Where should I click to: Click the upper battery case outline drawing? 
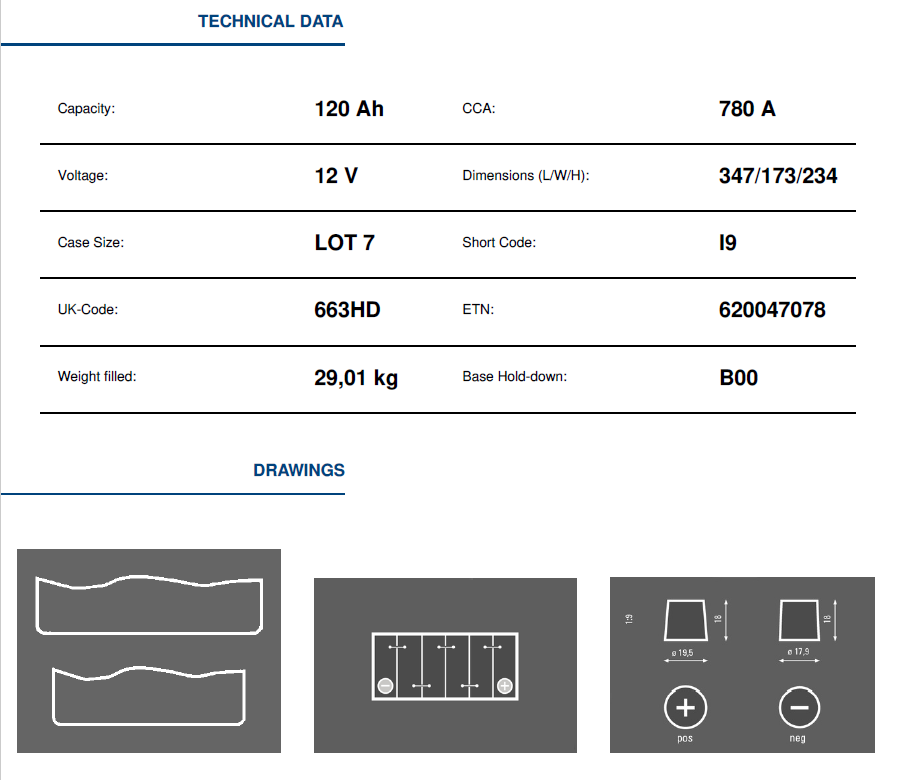point(149,604)
